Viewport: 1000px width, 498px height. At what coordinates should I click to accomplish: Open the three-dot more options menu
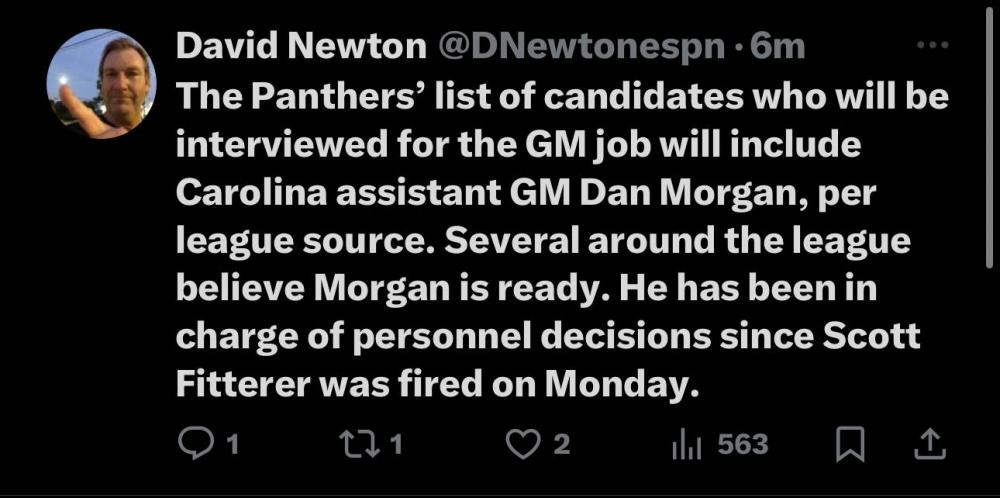click(932, 45)
